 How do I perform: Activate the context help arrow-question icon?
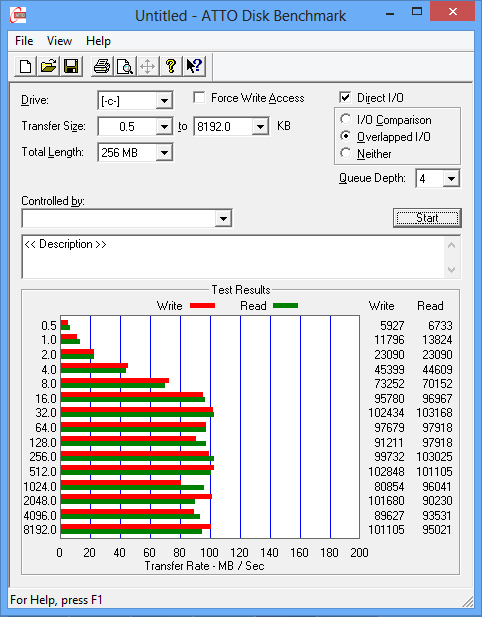[x=194, y=66]
